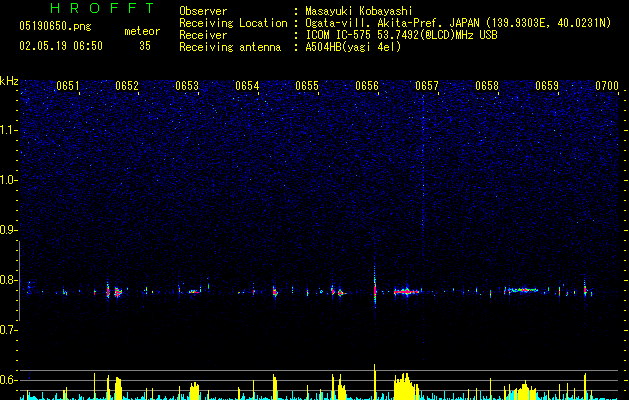Click the kHz axis unit label
Image resolution: width=629 pixels, height=400 pixels.
pos(9,81)
